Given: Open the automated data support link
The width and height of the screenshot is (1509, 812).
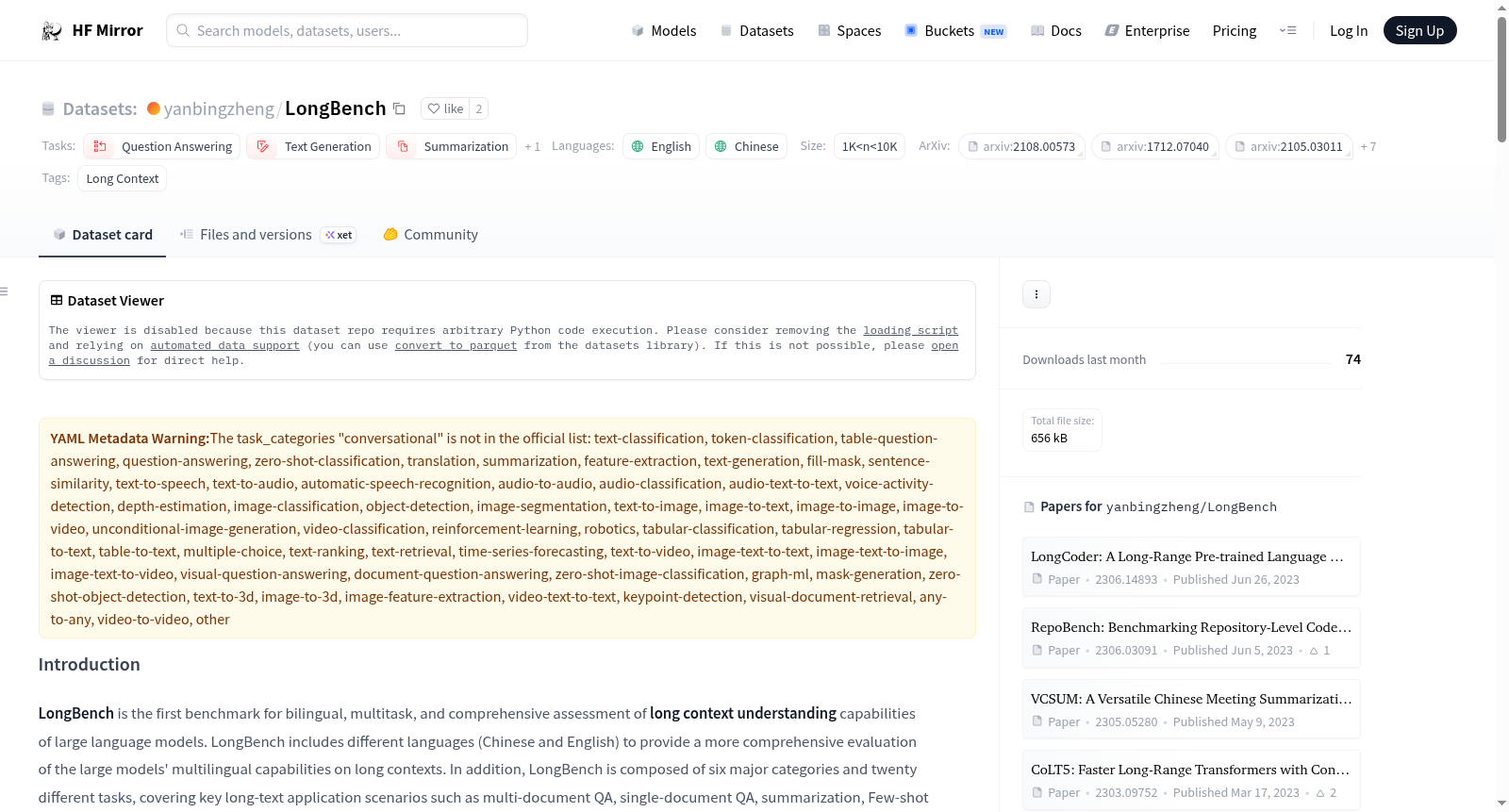Looking at the screenshot, I should click(224, 346).
